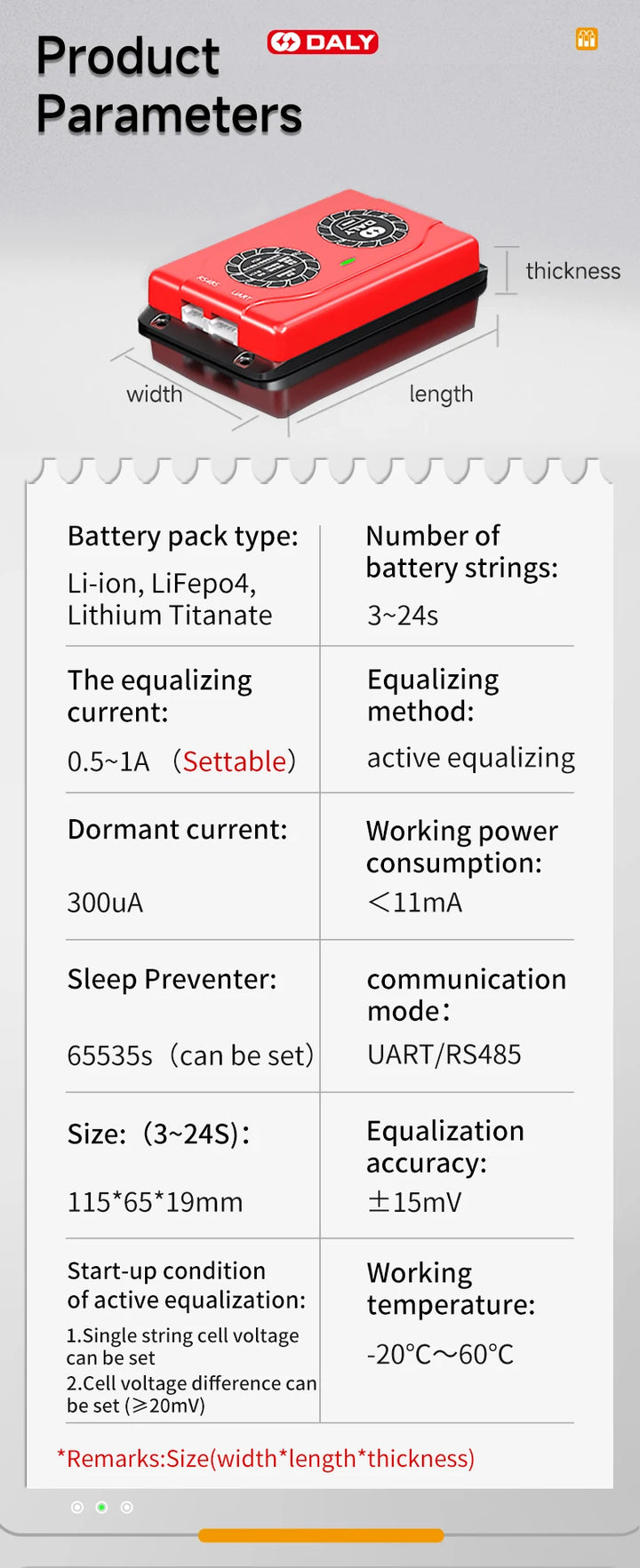
Task: Click the red Remarks size note
Action: 266,1458
